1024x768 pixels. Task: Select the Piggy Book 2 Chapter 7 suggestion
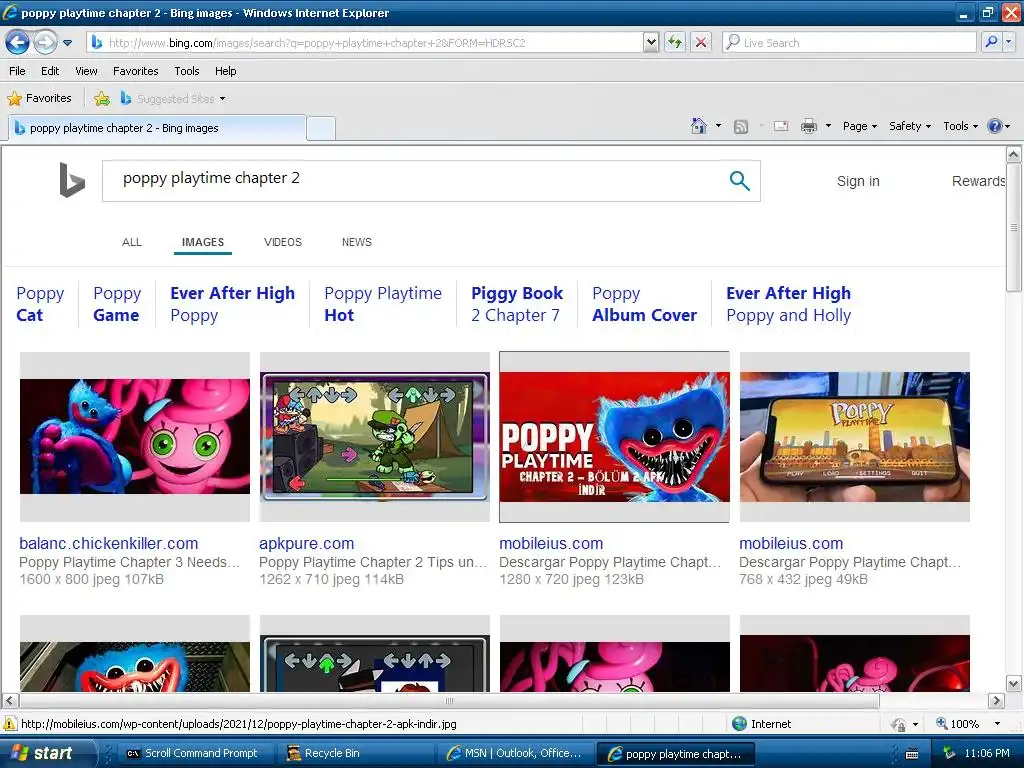point(517,304)
